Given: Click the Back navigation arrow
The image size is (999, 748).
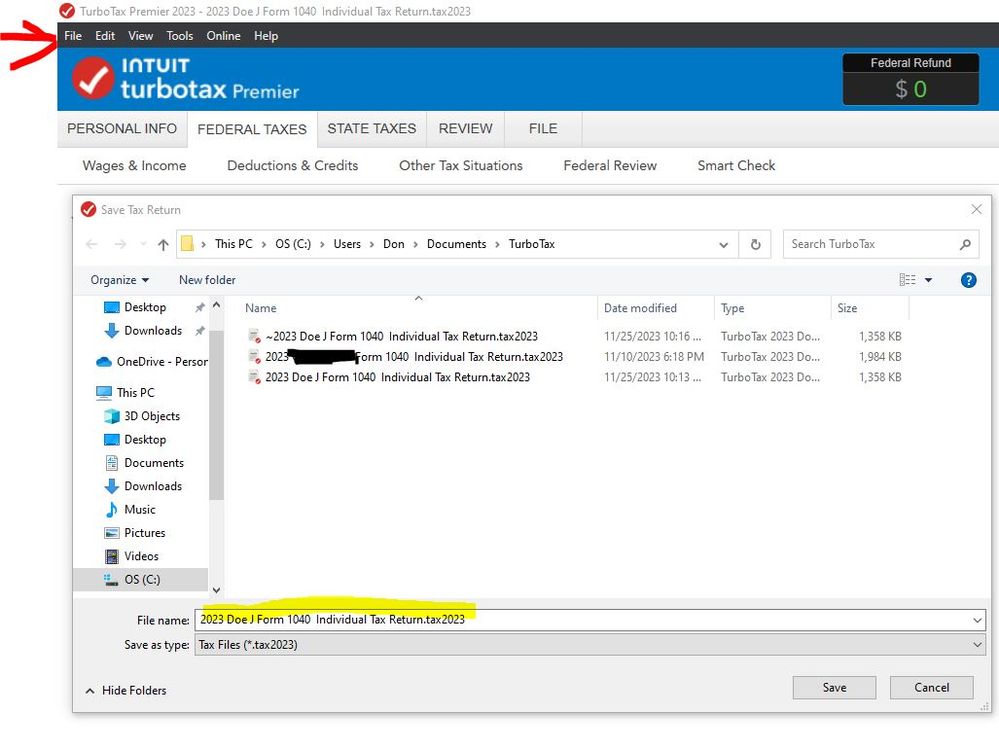Looking at the screenshot, I should pos(92,244).
